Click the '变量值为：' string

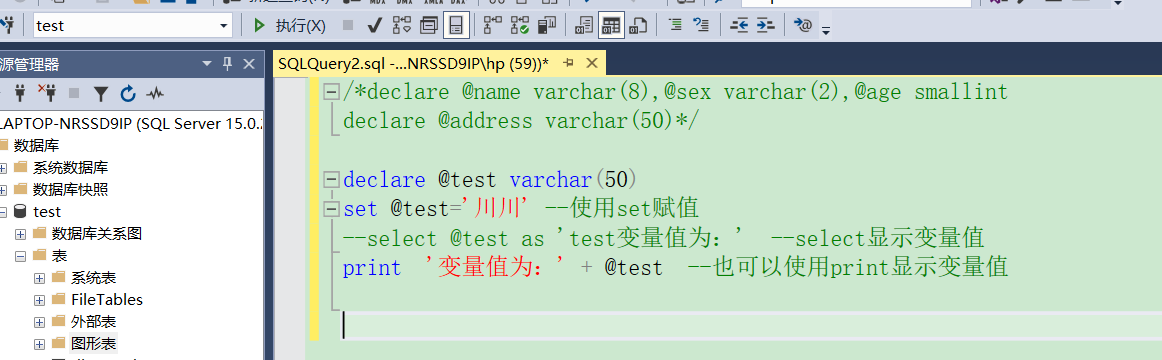[496, 267]
